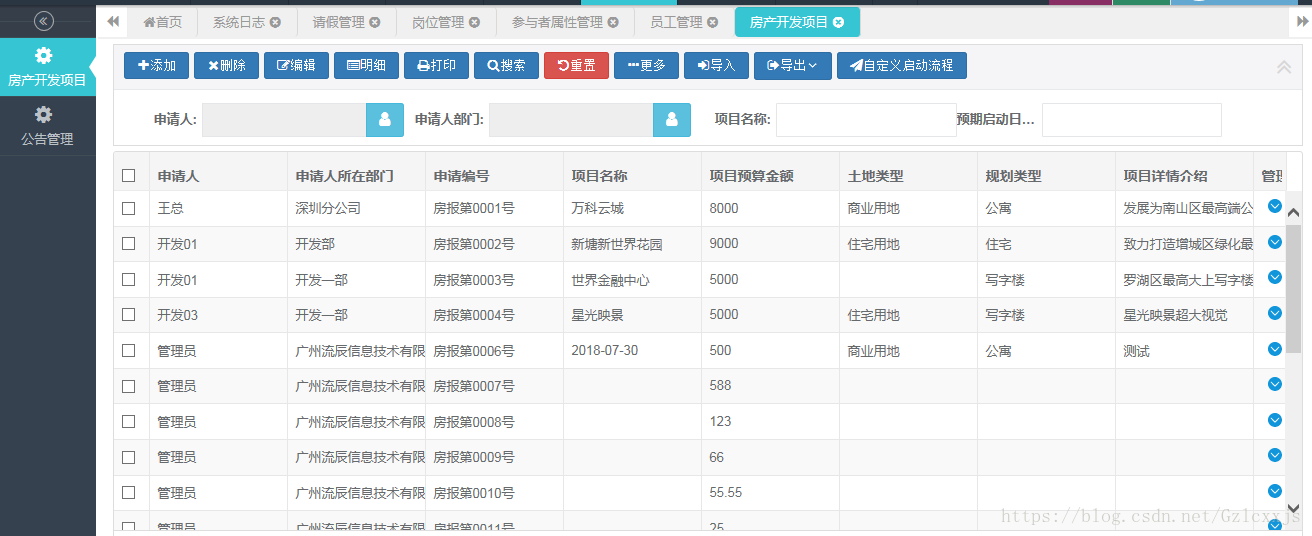Collapse the sidebar with the double-chevron icon
Image resolution: width=1312 pixels, height=536 pixels.
pyautogui.click(x=43, y=21)
